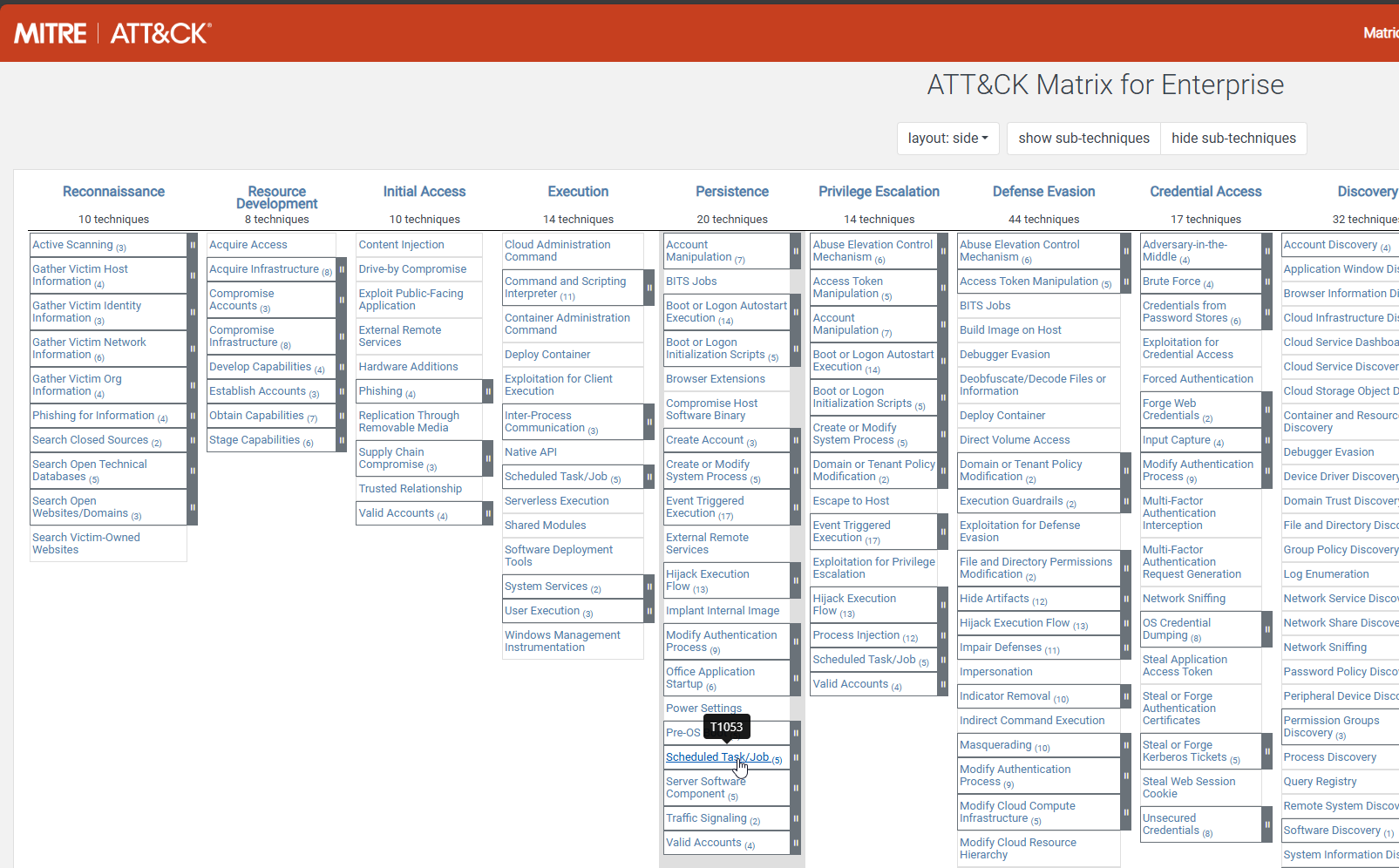1399x868 pixels.
Task: Open Query Registry technique
Action: pyautogui.click(x=1320, y=782)
